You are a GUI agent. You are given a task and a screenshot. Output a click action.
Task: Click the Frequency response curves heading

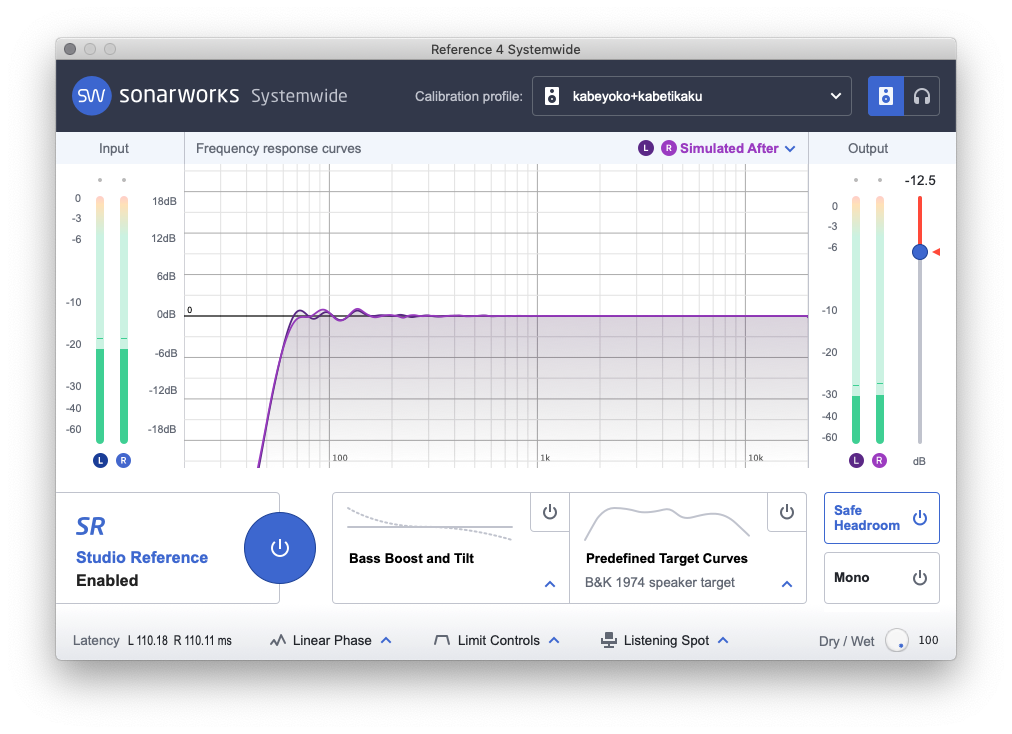(278, 148)
